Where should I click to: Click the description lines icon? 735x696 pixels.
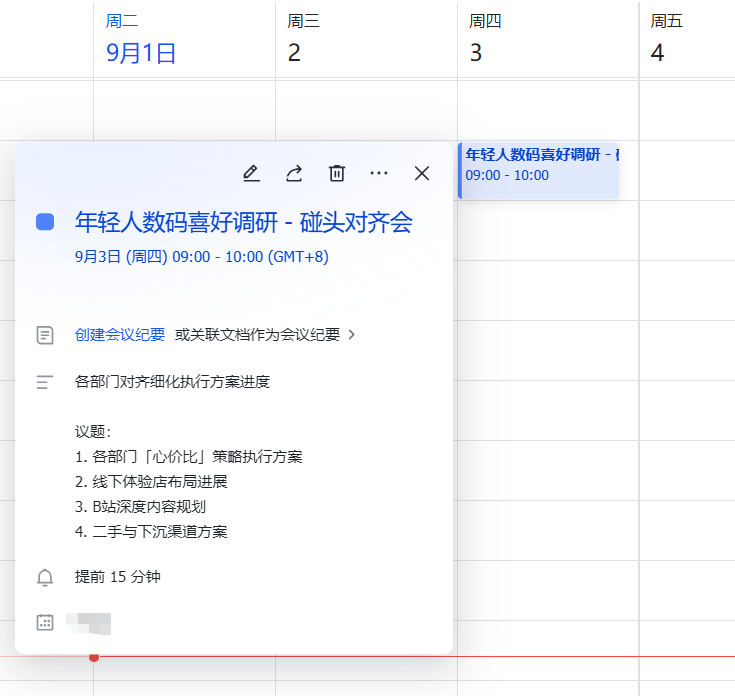pyautogui.click(x=45, y=382)
